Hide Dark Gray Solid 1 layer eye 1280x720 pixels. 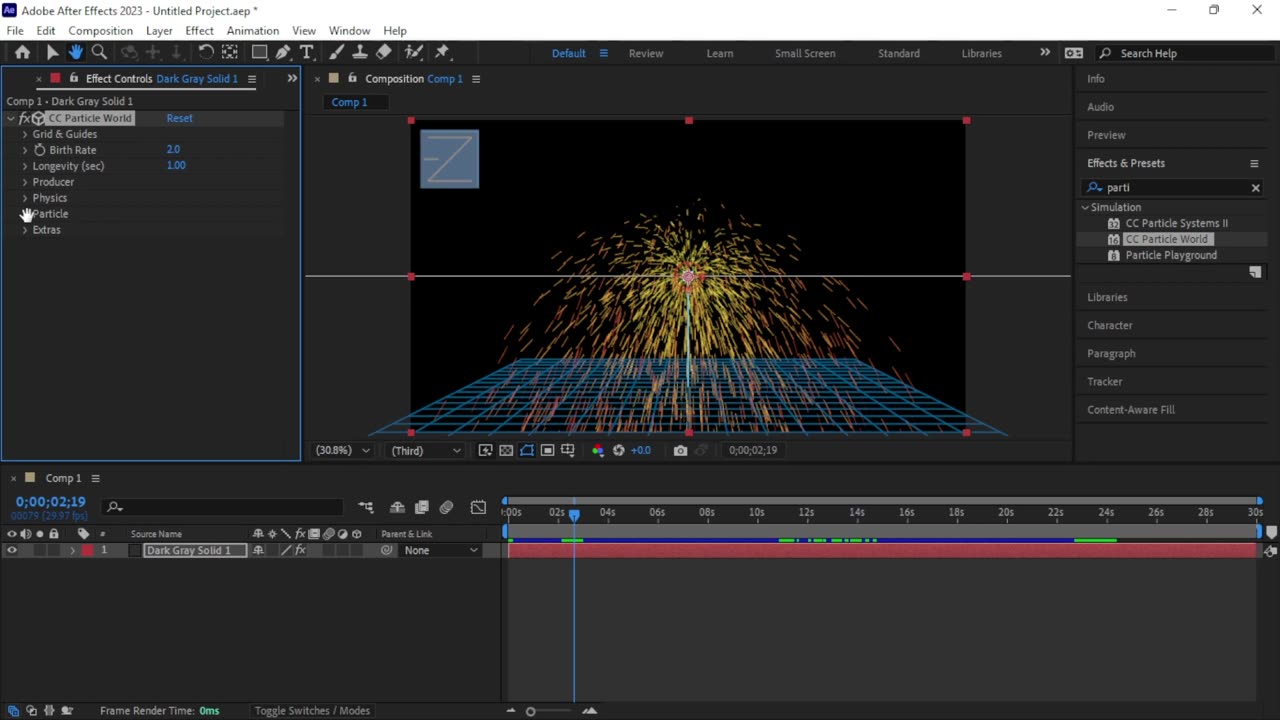(x=12, y=551)
